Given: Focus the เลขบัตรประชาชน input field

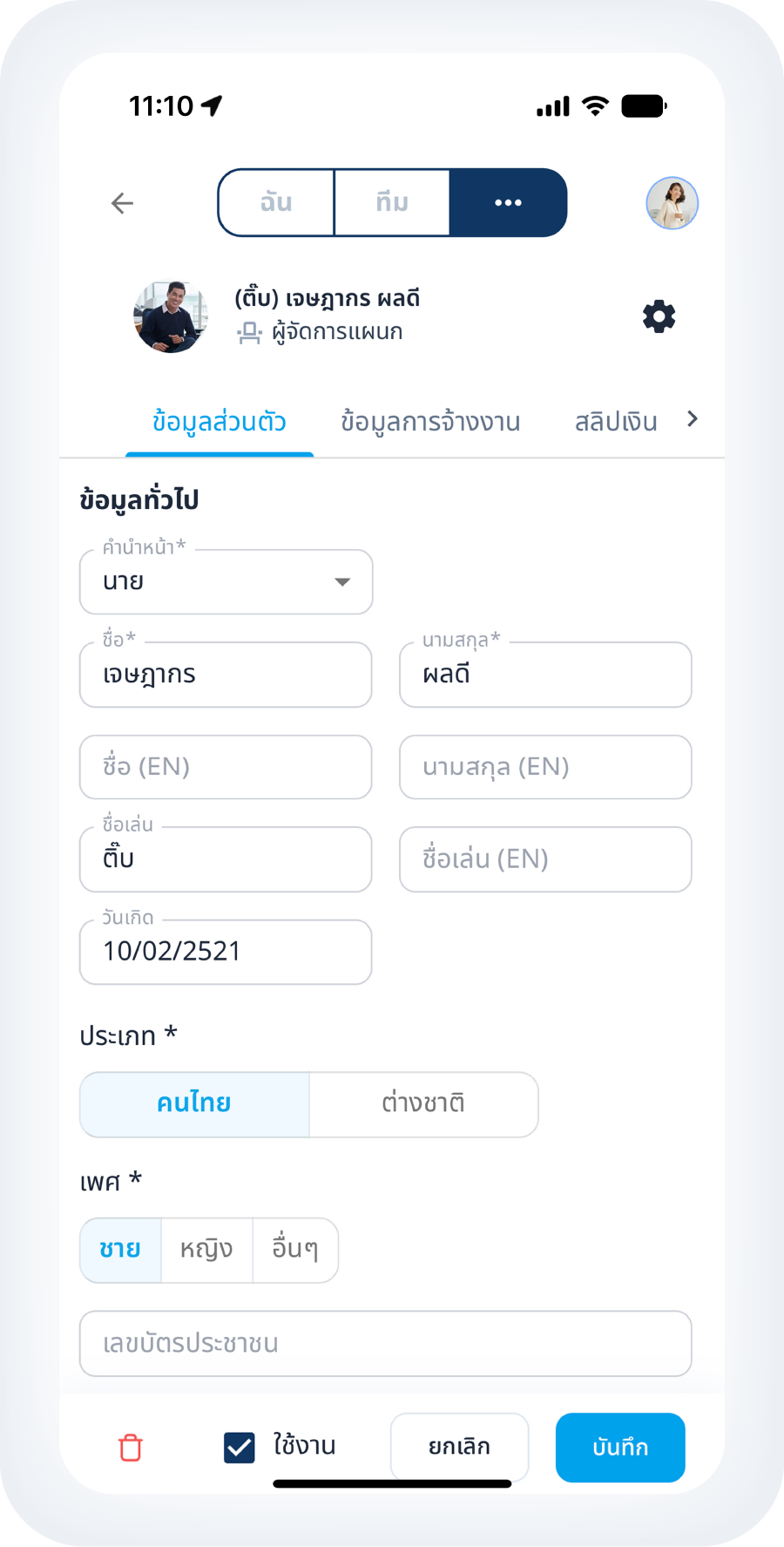Looking at the screenshot, I should point(386,1343).
